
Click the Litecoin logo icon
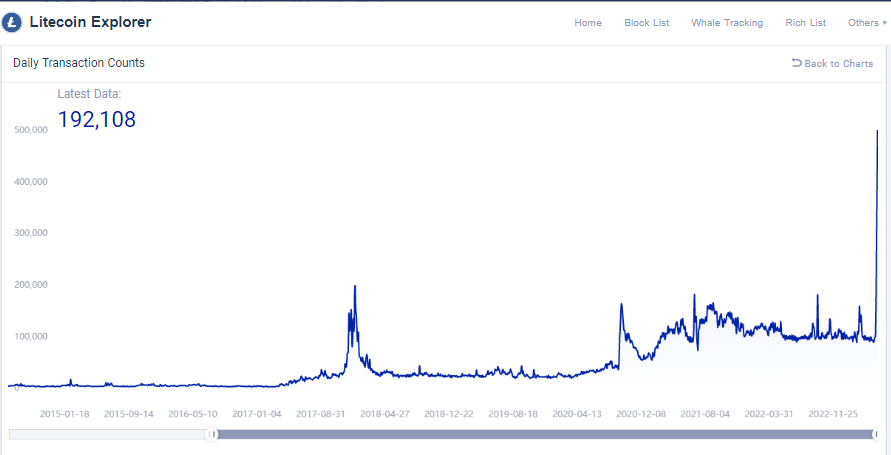tap(14, 22)
